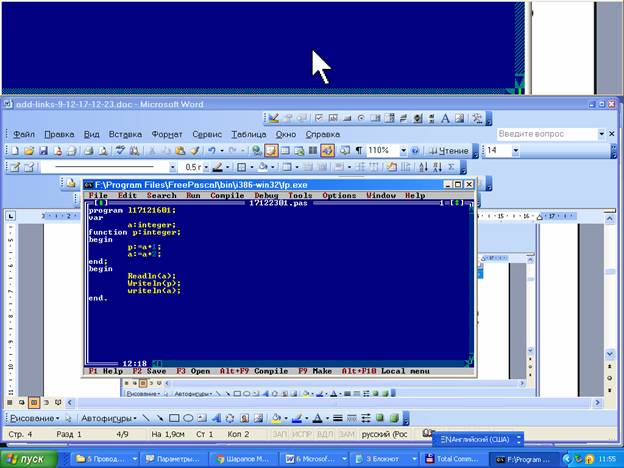Screen dimensions: 624x468
Task: Click the Insert Hyperlink globe icon
Action: click(257, 151)
